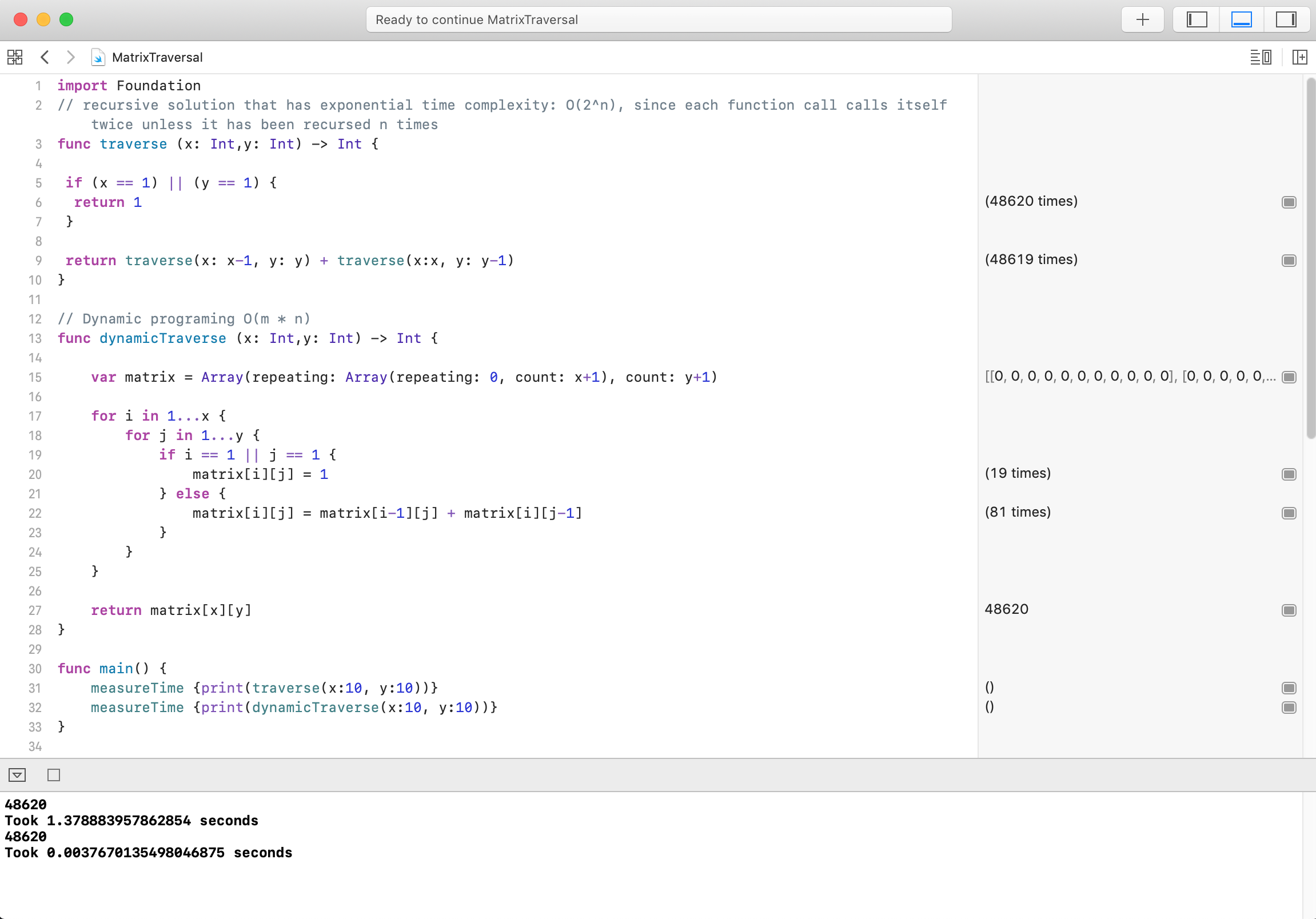Viewport: 1316px width, 919px height.
Task: Show result for the 81 times line
Action: point(1289,513)
